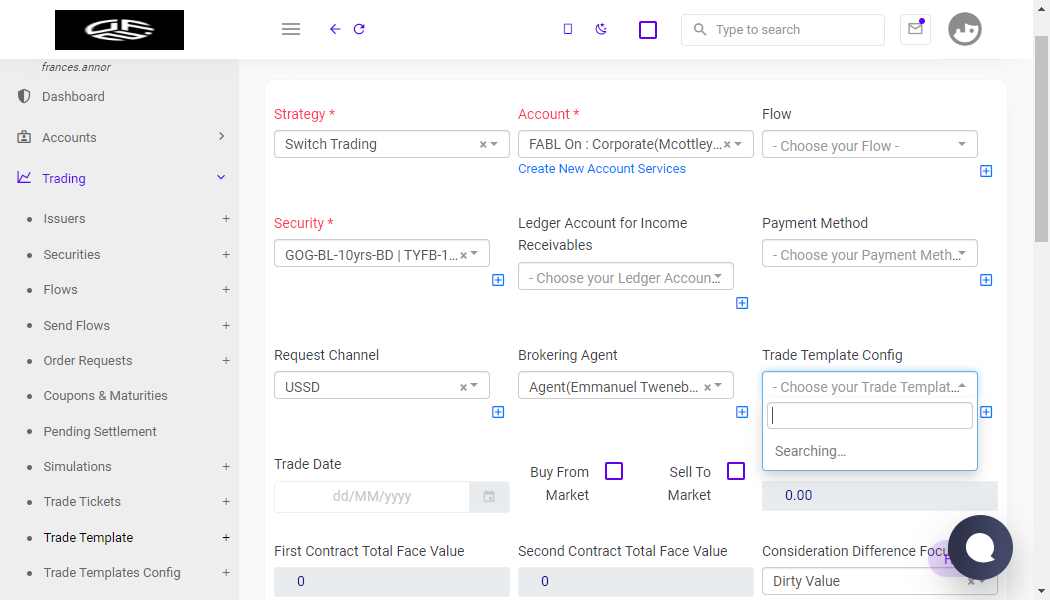This screenshot has height=600, width=1050.
Task: Clear the selected GOG-BL security
Action: (x=463, y=255)
